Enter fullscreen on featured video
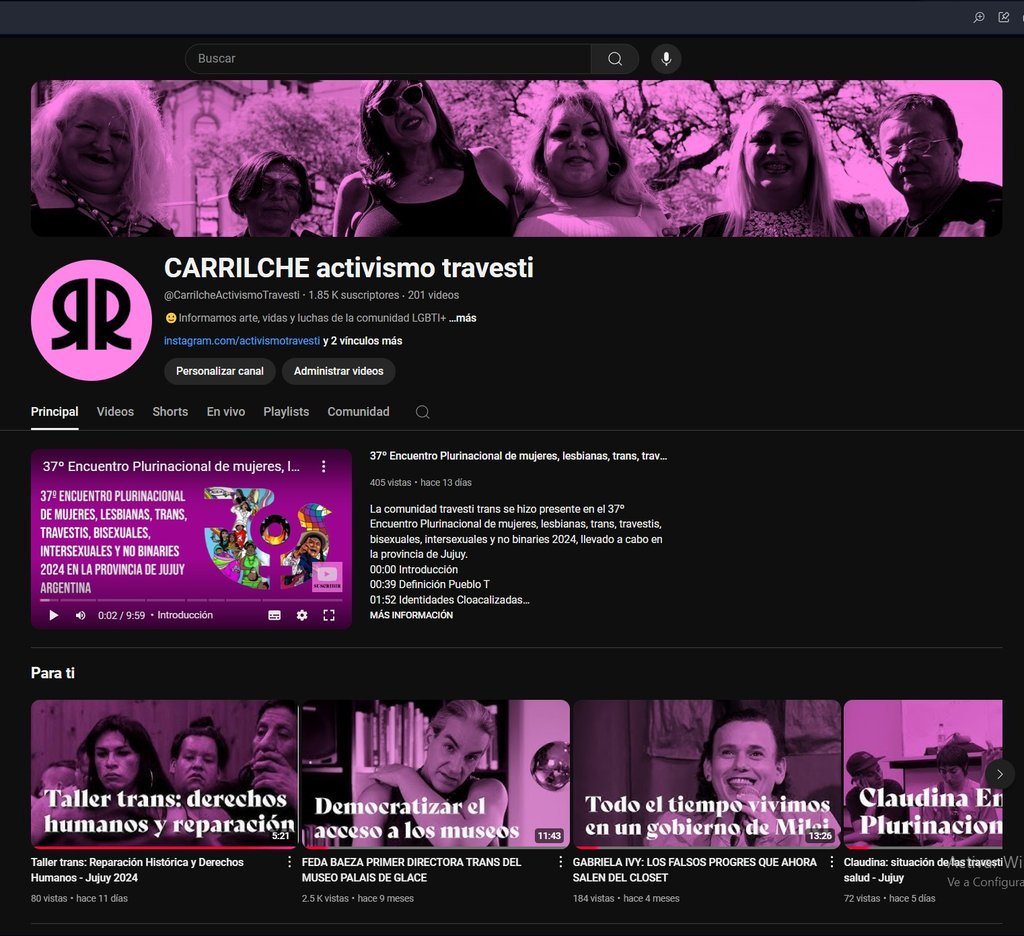1024x936 pixels. (329, 615)
